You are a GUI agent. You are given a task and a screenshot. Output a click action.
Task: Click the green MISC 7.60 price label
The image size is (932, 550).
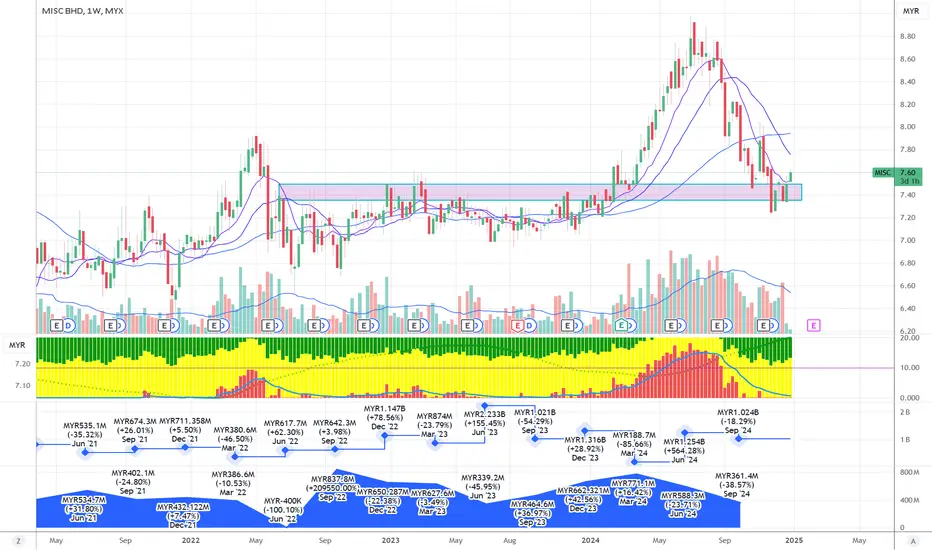point(897,176)
